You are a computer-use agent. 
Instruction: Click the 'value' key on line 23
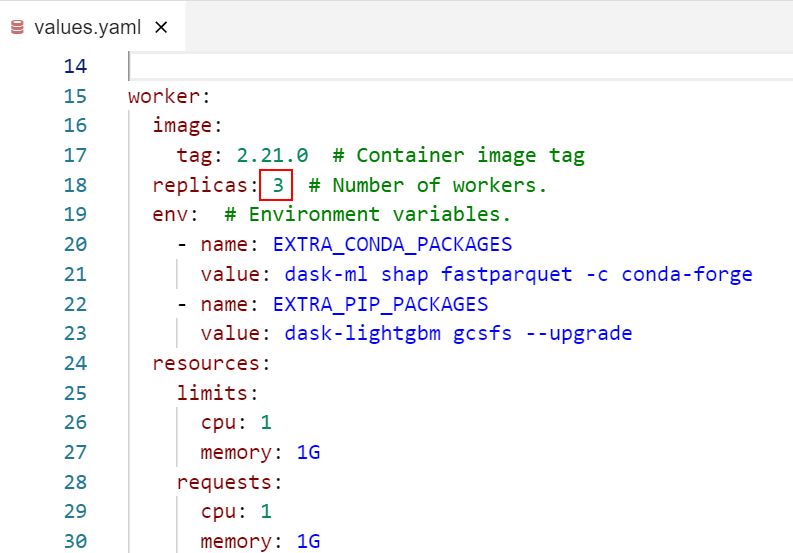[x=230, y=334]
